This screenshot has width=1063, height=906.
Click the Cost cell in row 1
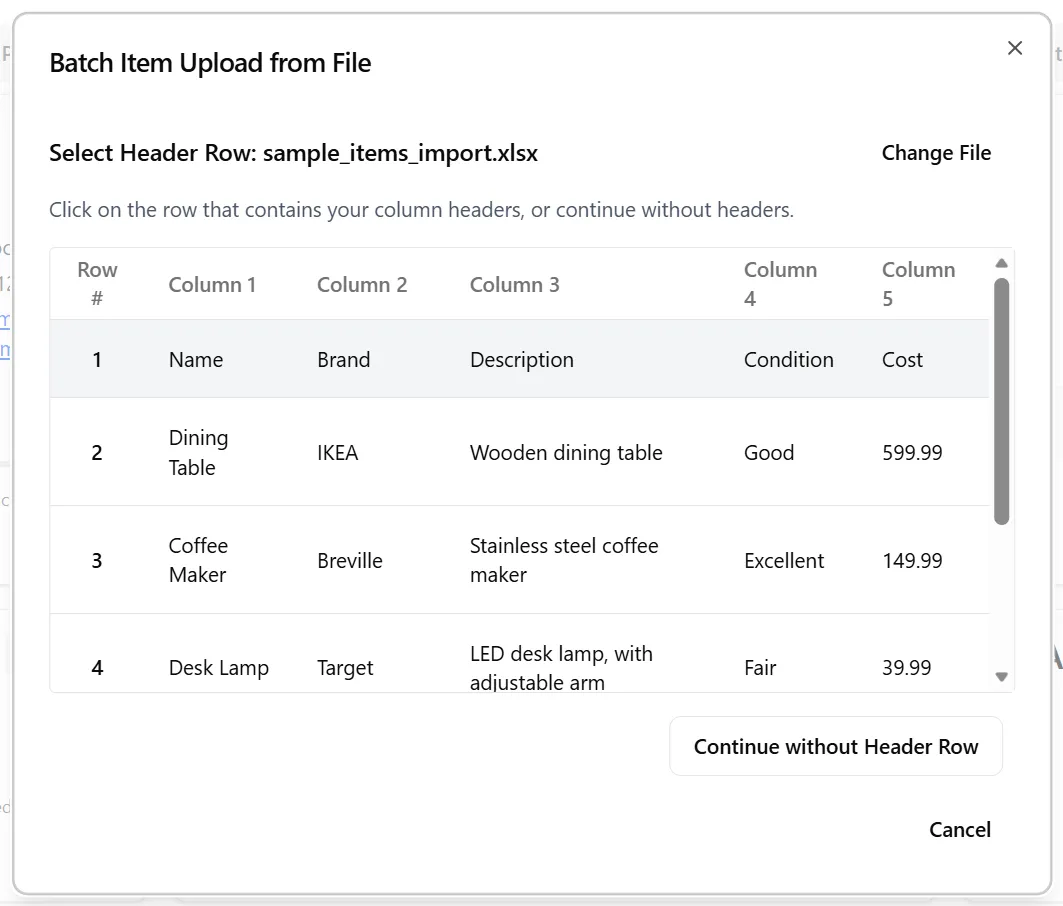(x=902, y=359)
